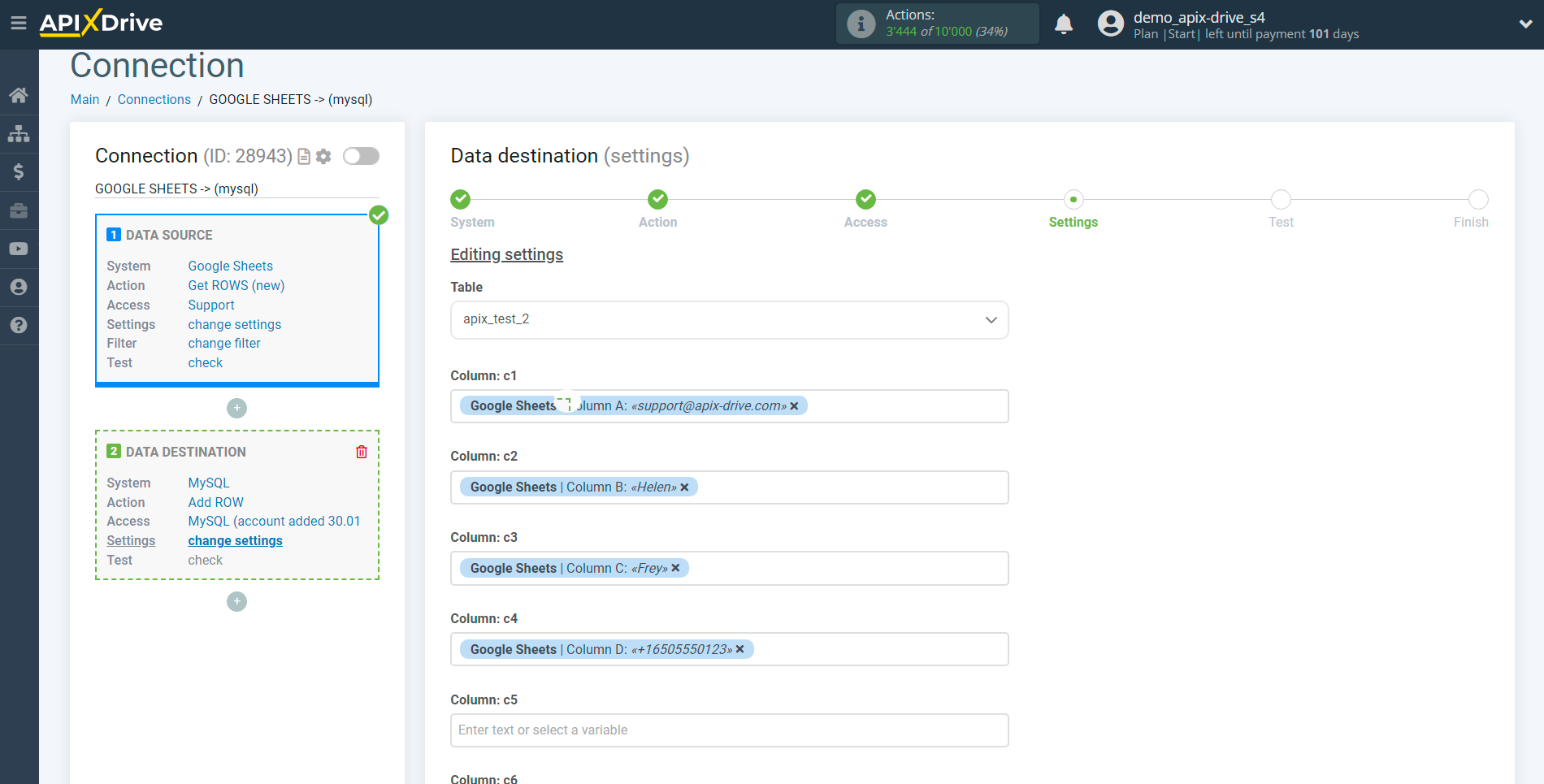Open the connections sitemap sidebar icon

click(19, 133)
